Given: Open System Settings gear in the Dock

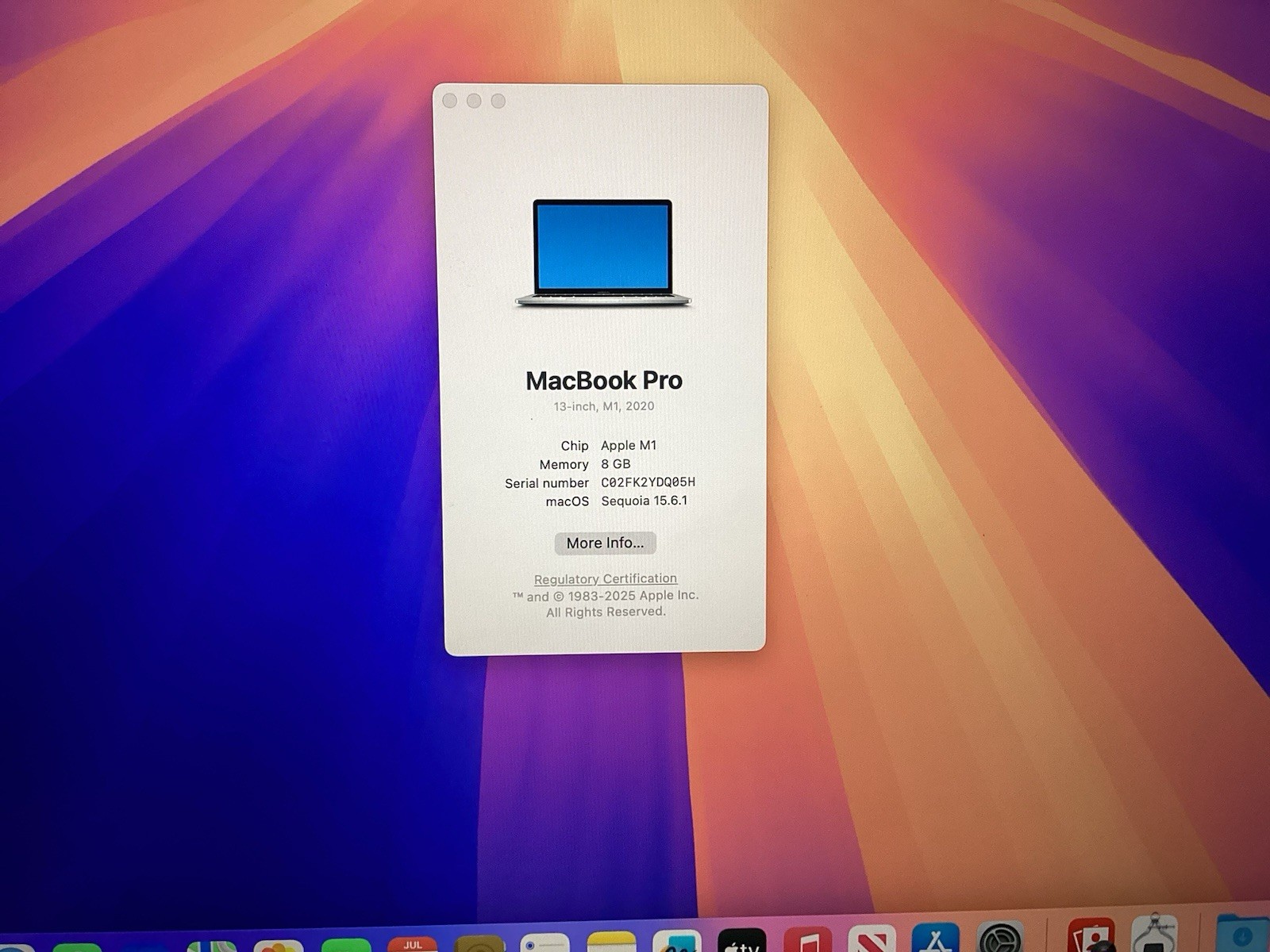Looking at the screenshot, I should [x=1001, y=938].
